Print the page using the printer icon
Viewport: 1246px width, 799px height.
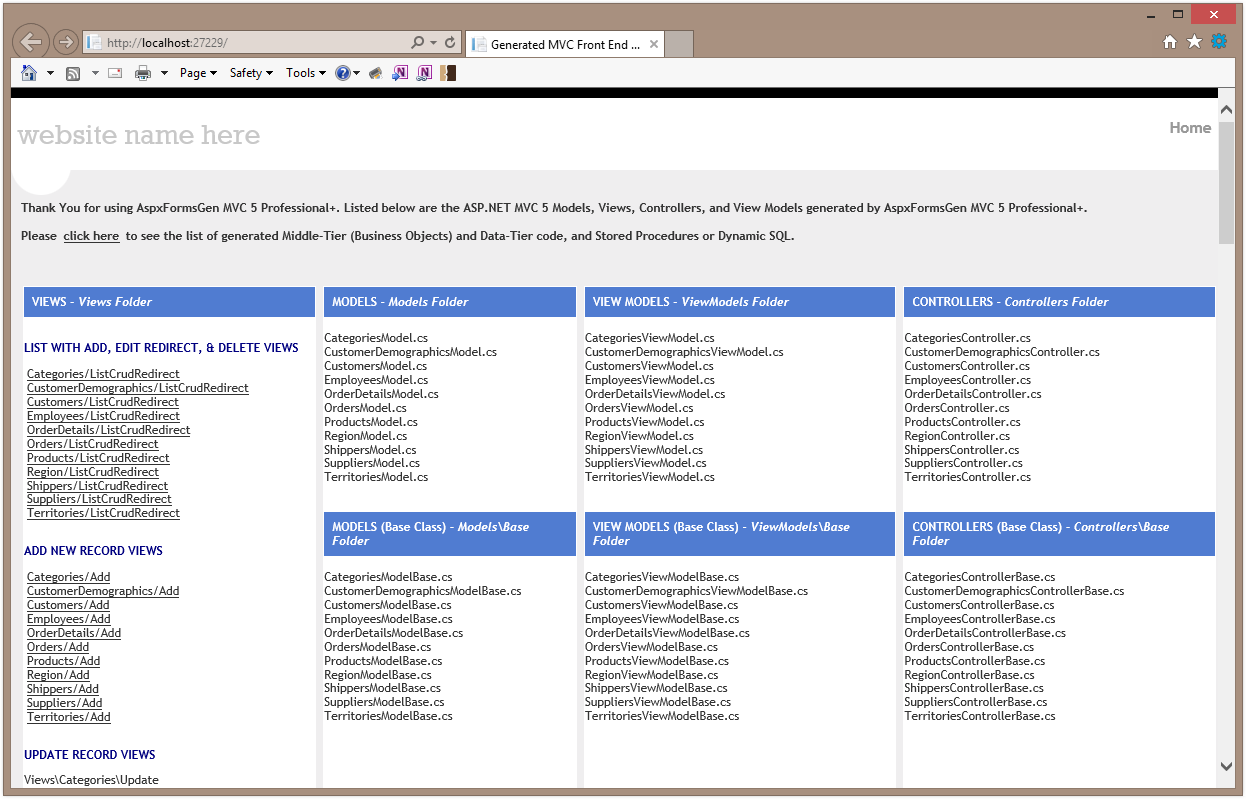coord(143,73)
